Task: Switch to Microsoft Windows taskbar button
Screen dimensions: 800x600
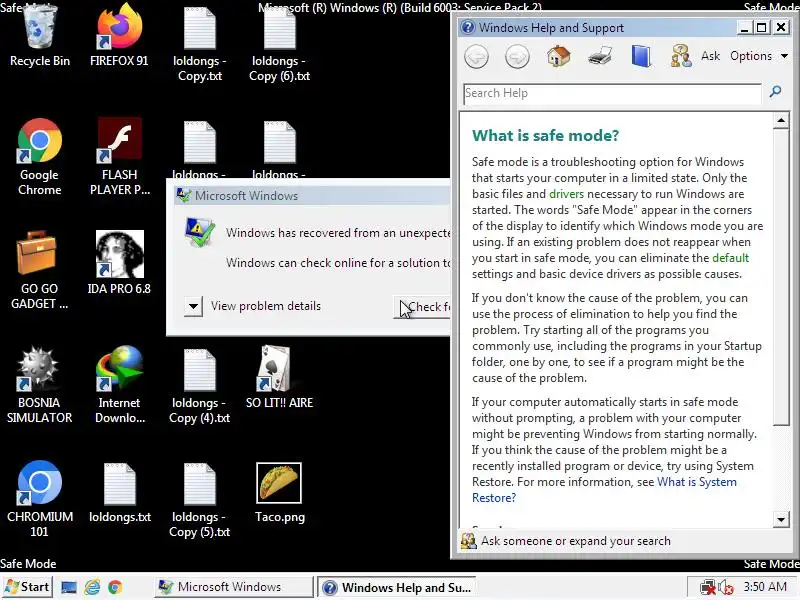Action: coord(233,587)
